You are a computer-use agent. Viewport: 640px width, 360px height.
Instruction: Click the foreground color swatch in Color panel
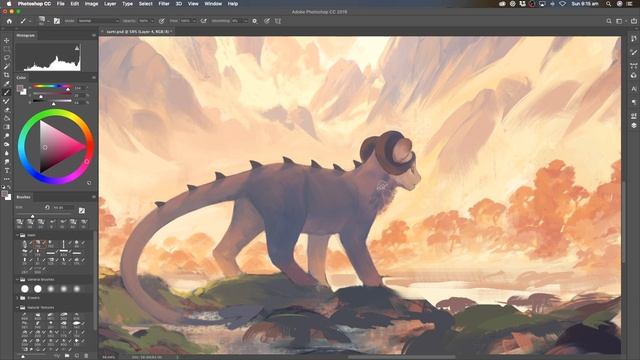click(20, 89)
